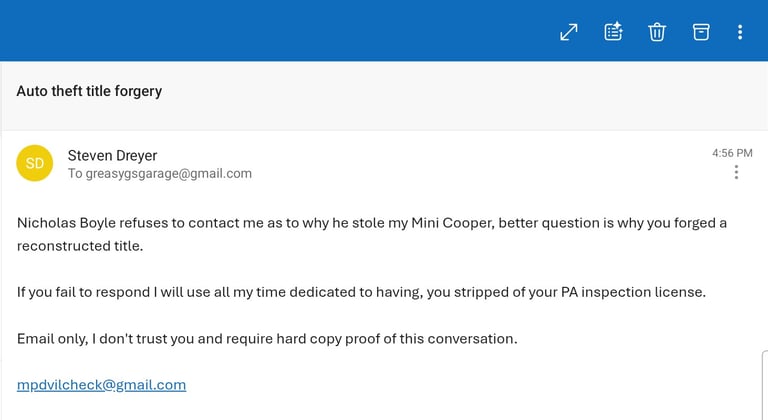Click the Auto theft title forgery subject
This screenshot has height=420, width=768.
[x=89, y=91]
